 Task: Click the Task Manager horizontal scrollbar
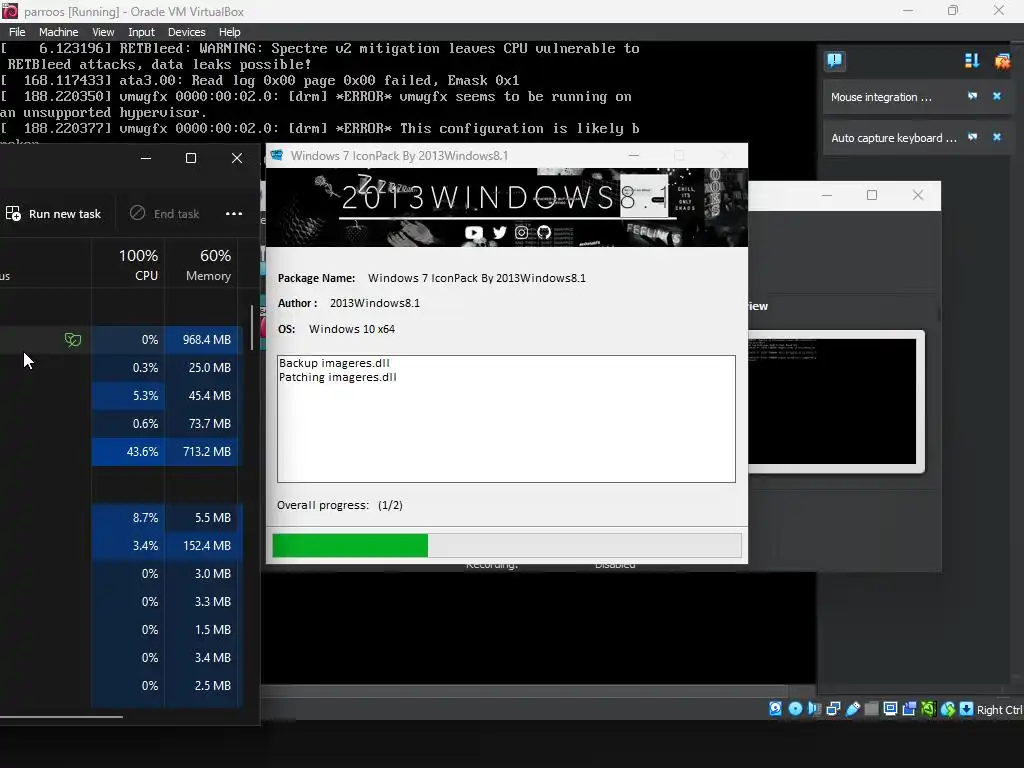[61, 717]
